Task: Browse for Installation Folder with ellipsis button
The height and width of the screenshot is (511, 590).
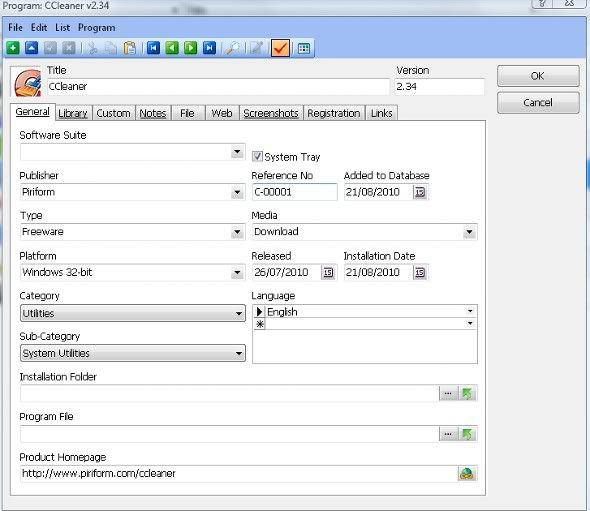Action: coord(448,394)
